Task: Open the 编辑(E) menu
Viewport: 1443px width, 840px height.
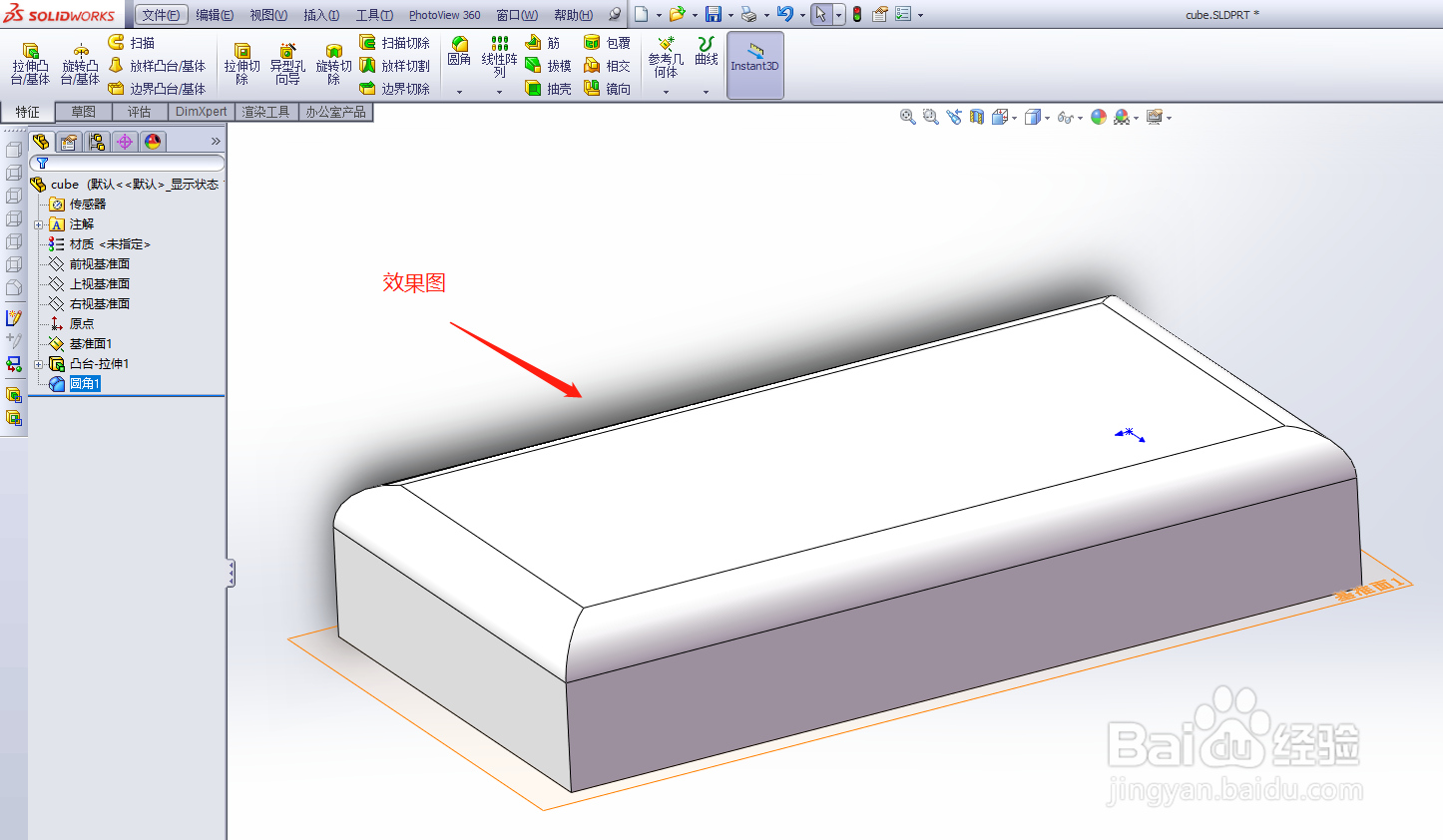Action: pos(215,15)
